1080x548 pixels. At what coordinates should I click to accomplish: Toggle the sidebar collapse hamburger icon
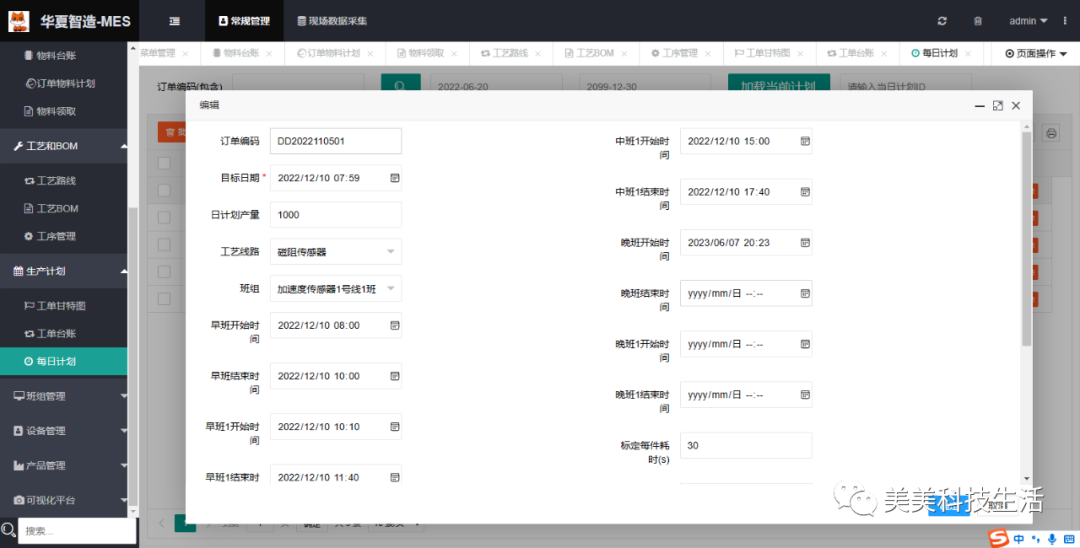[174, 21]
